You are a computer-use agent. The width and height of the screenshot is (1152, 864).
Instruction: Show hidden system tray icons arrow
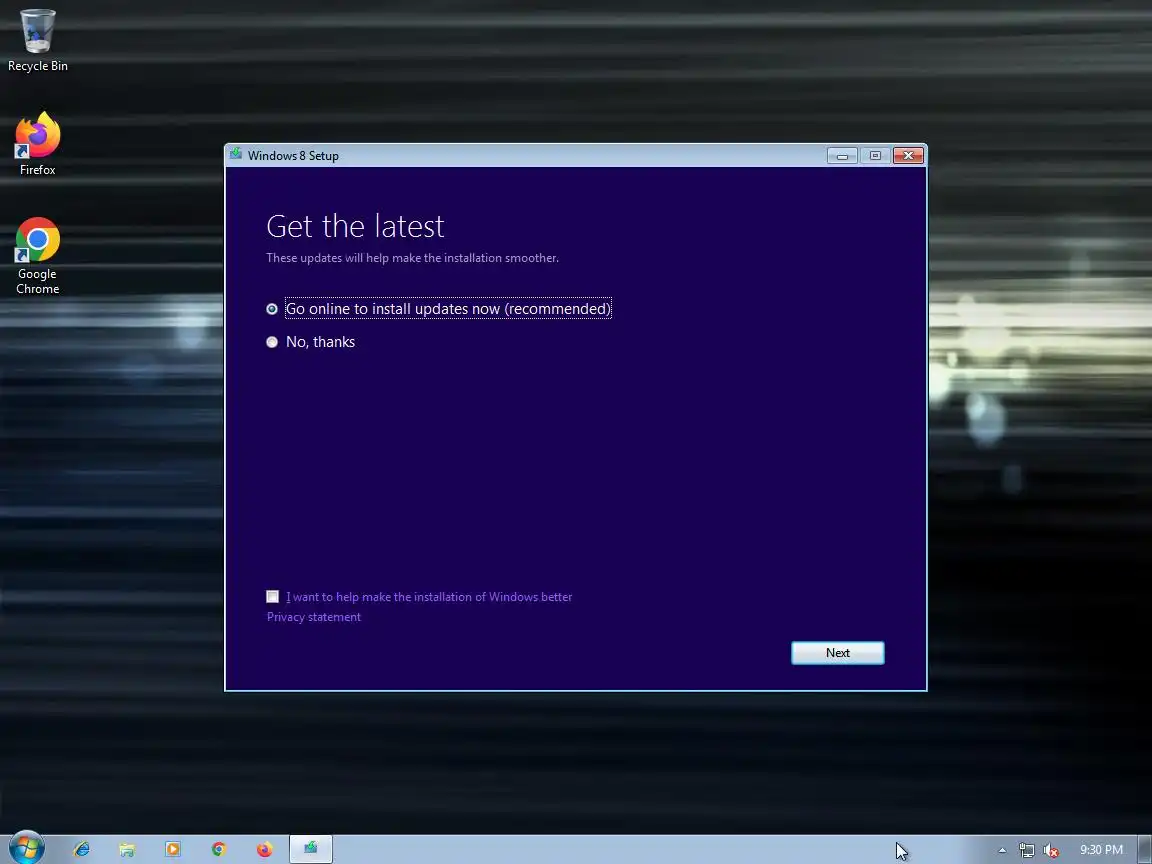tap(1002, 850)
